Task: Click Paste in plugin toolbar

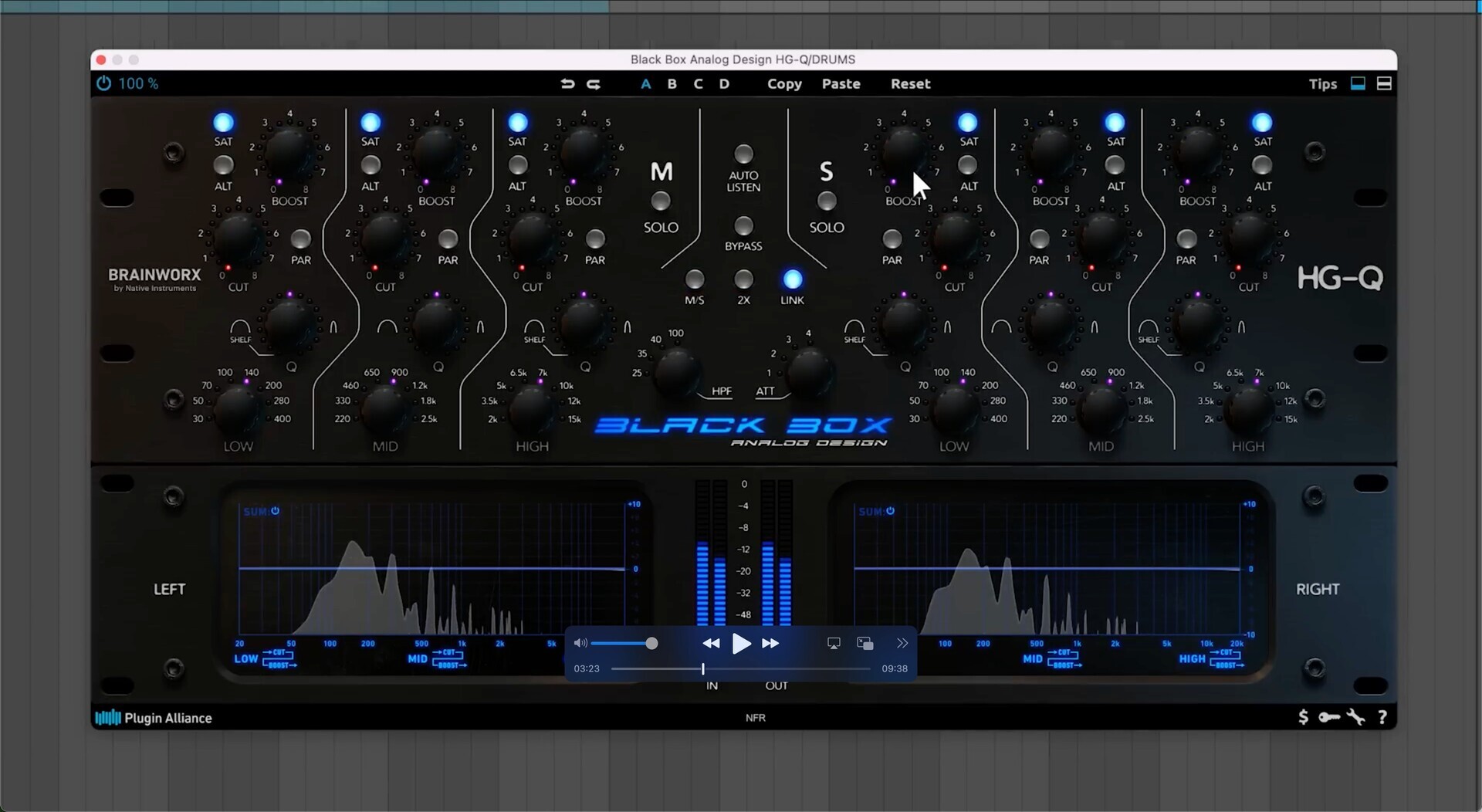Action: coord(841,83)
